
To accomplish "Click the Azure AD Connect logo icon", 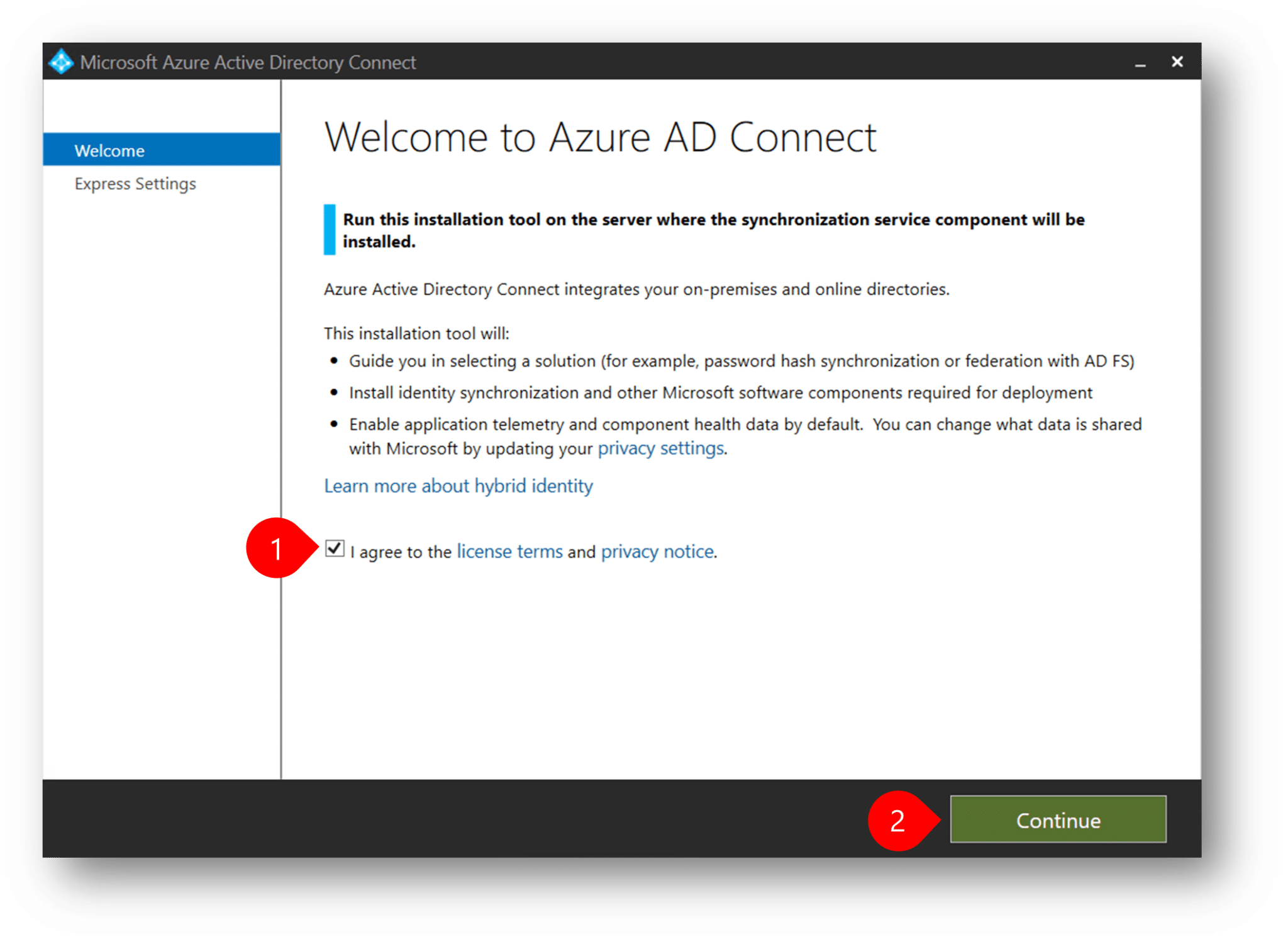I will click(x=61, y=62).
